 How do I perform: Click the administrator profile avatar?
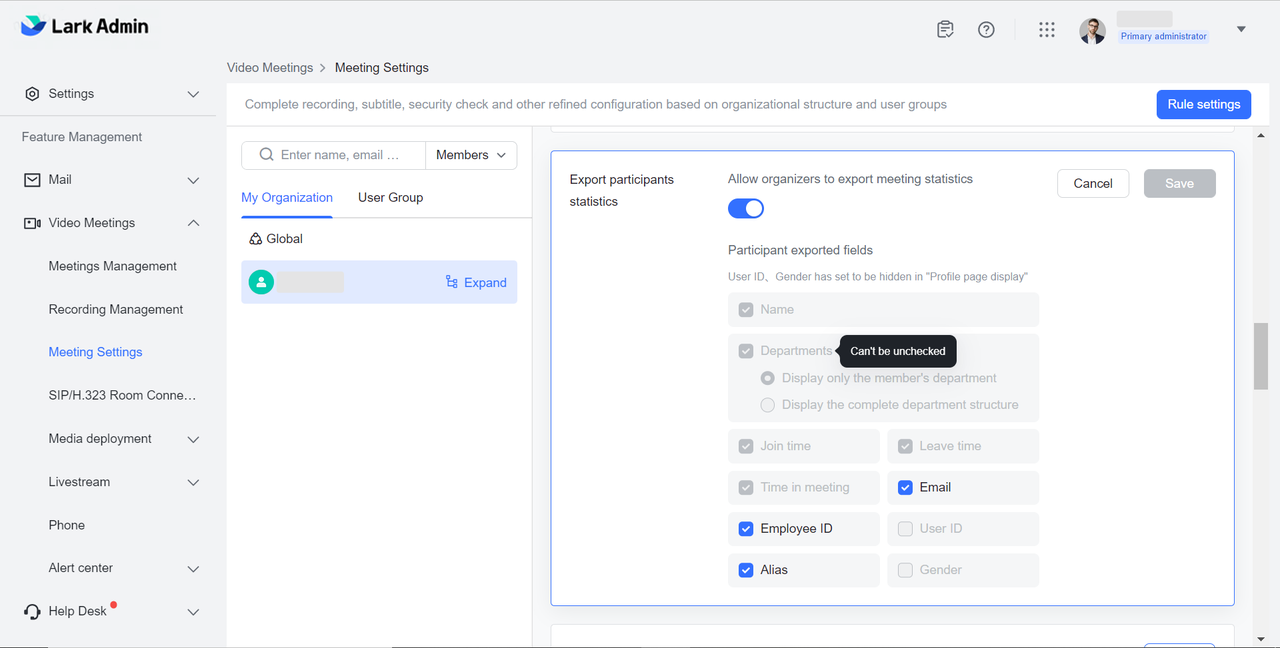(1092, 30)
